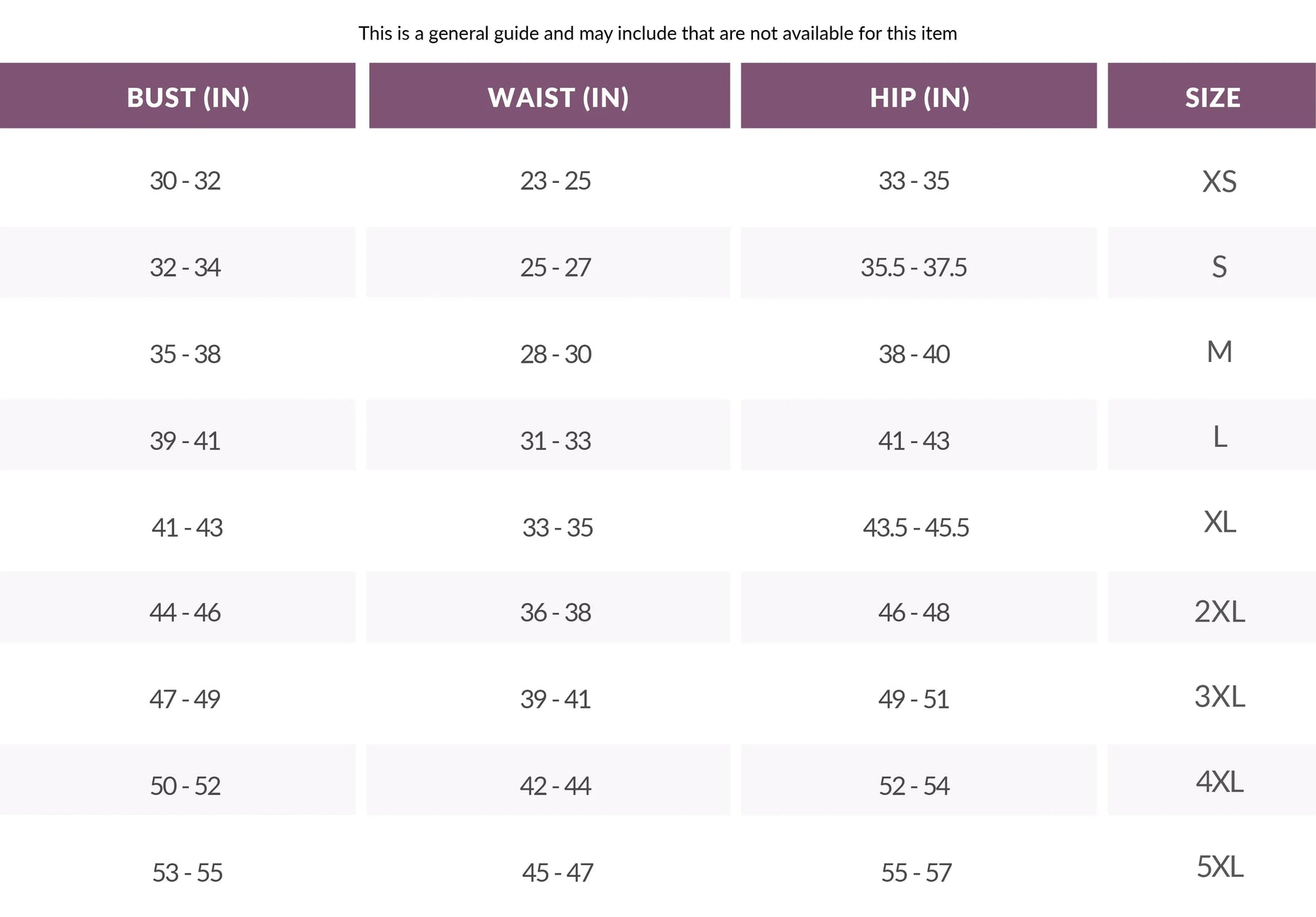
Task: Click the BUST (IN) column header
Action: point(178,96)
